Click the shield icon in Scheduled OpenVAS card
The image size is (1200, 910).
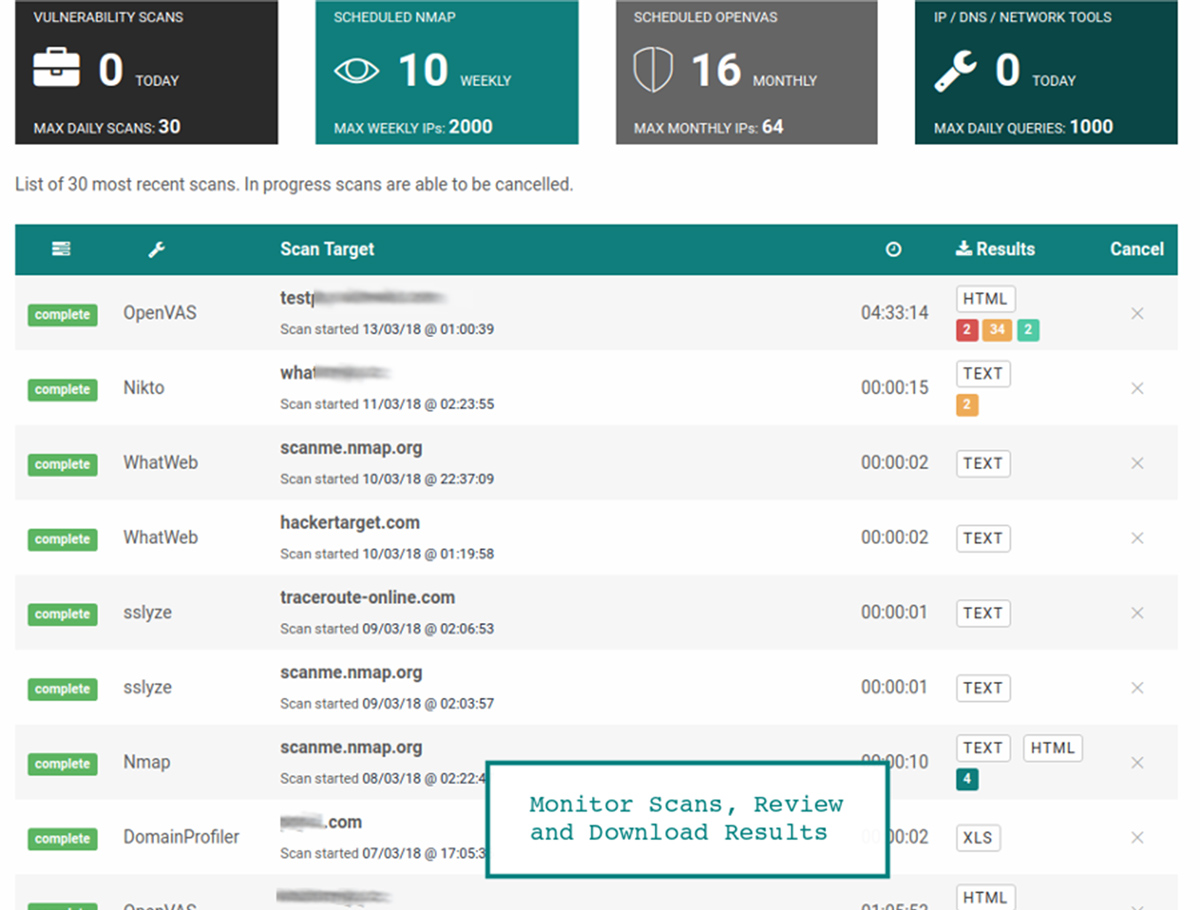point(652,71)
